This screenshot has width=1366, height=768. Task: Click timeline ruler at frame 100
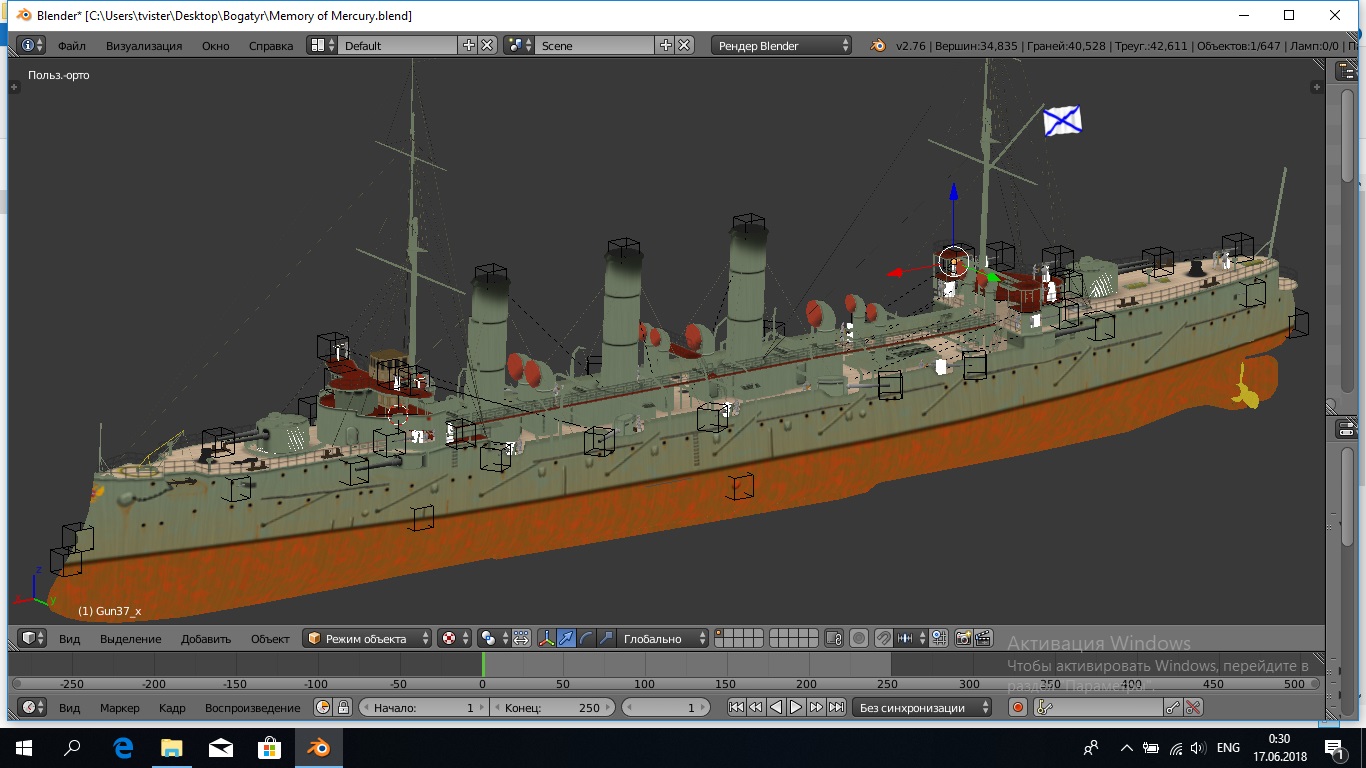644,684
